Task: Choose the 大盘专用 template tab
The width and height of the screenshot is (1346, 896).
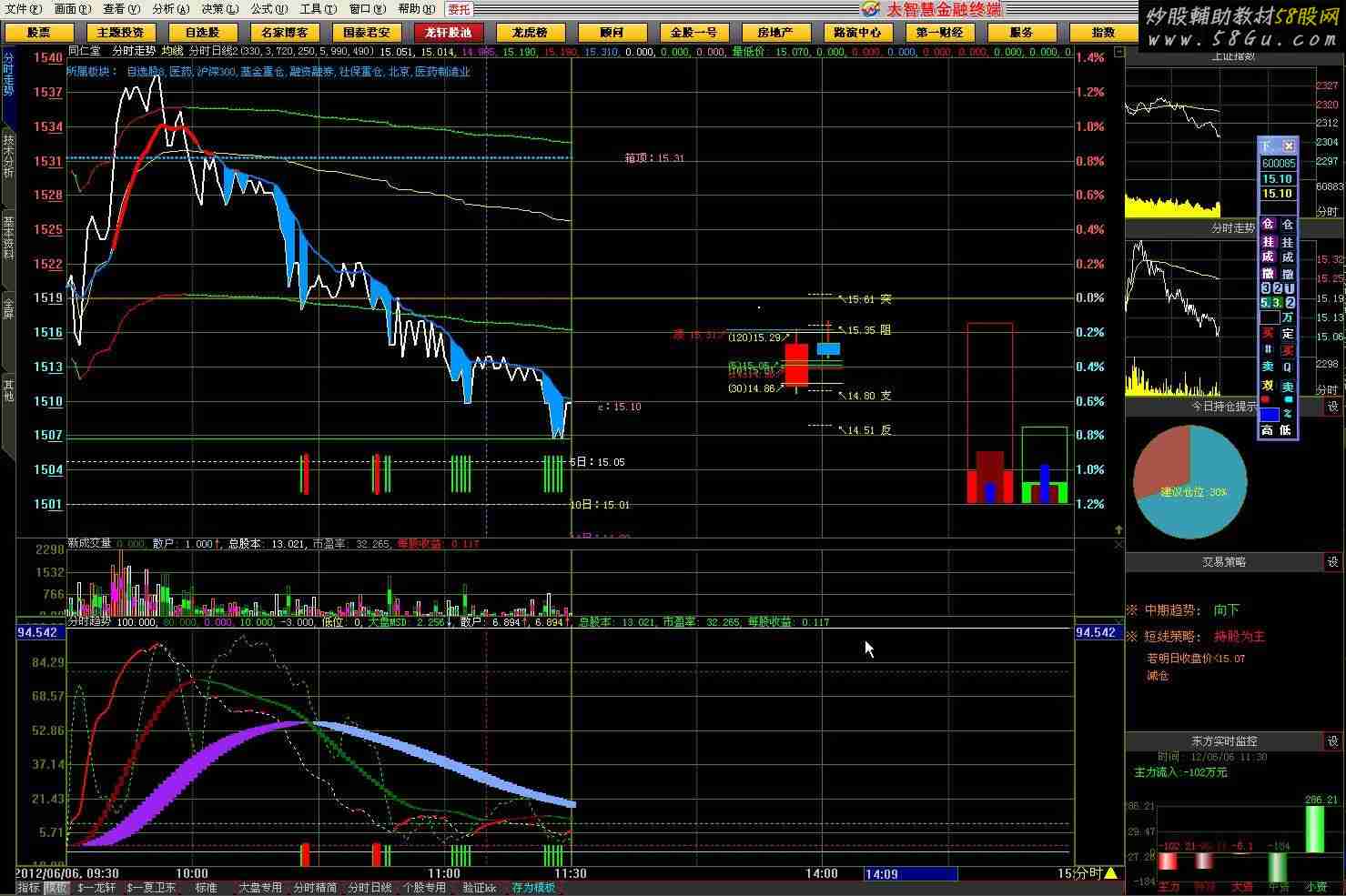Action: [260, 887]
